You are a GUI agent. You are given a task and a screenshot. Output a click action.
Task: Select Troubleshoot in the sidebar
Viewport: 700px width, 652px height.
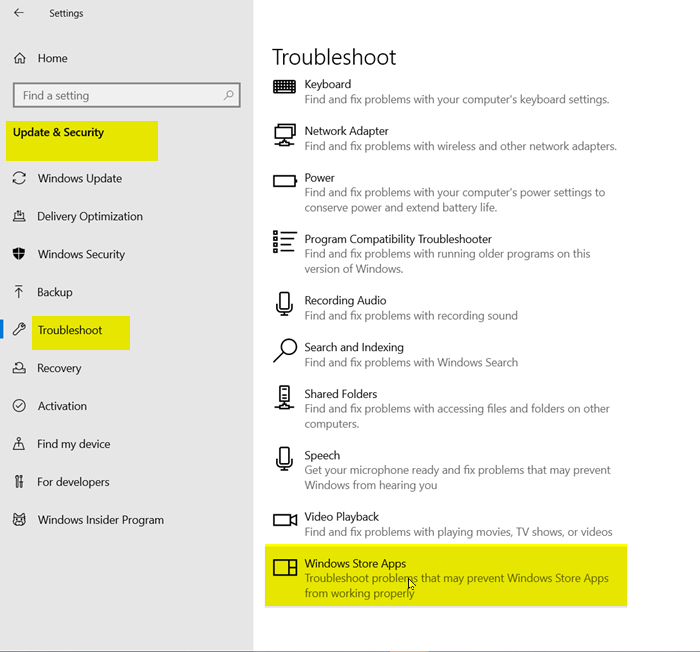[x=70, y=330]
